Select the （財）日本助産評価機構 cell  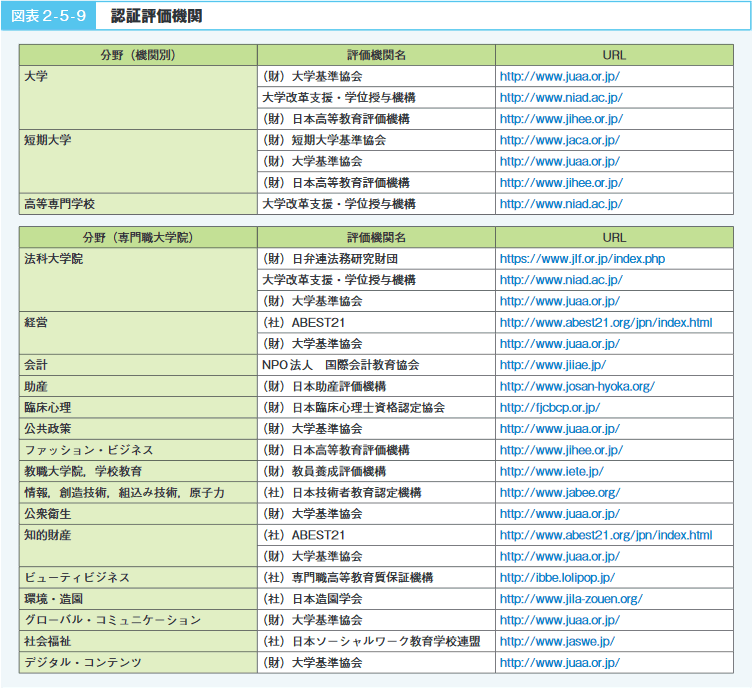376,386
